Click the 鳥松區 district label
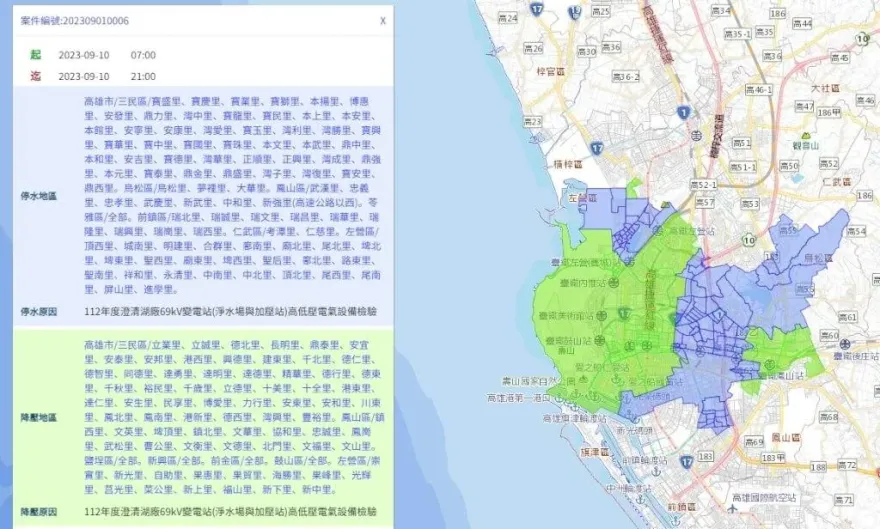This screenshot has width=880, height=529. point(818,259)
